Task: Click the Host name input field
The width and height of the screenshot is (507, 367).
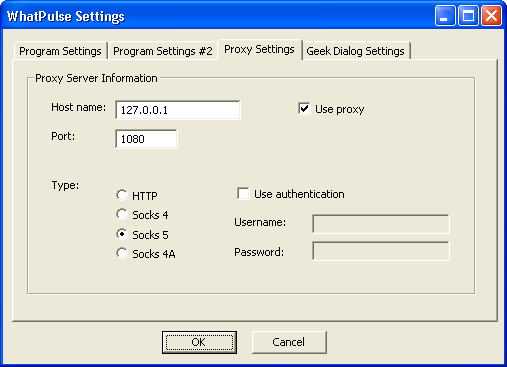Action: pos(178,110)
